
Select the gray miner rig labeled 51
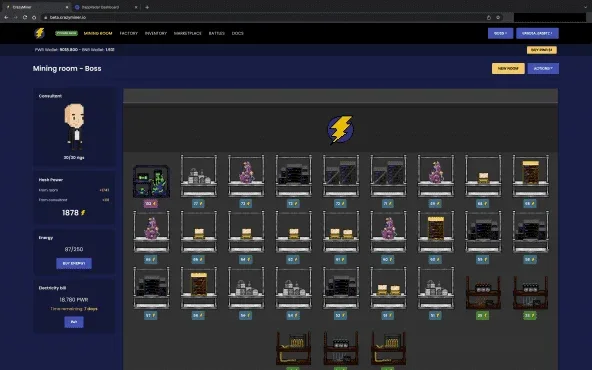click(x=436, y=288)
